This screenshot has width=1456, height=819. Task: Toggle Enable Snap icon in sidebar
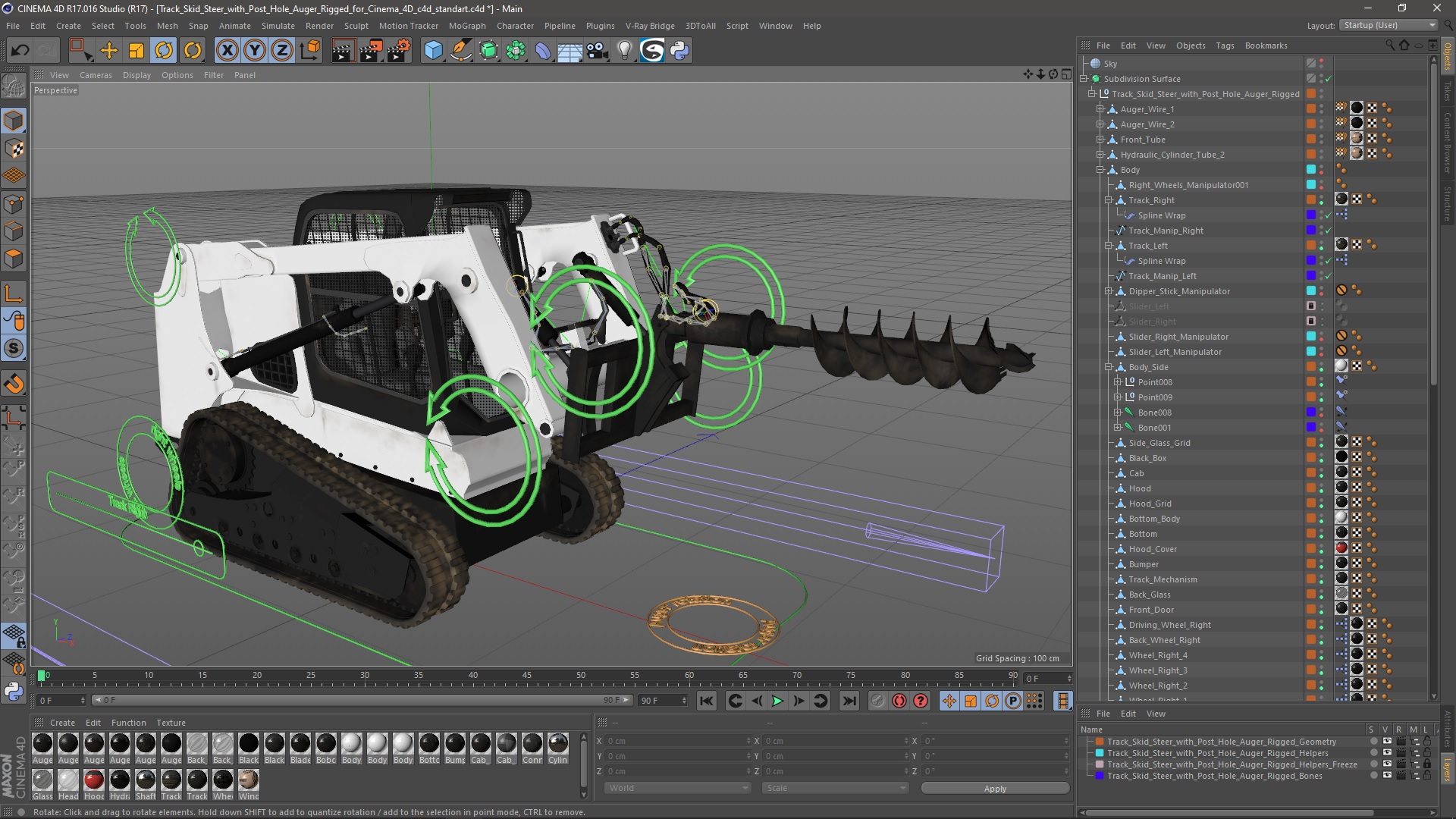pos(14,384)
